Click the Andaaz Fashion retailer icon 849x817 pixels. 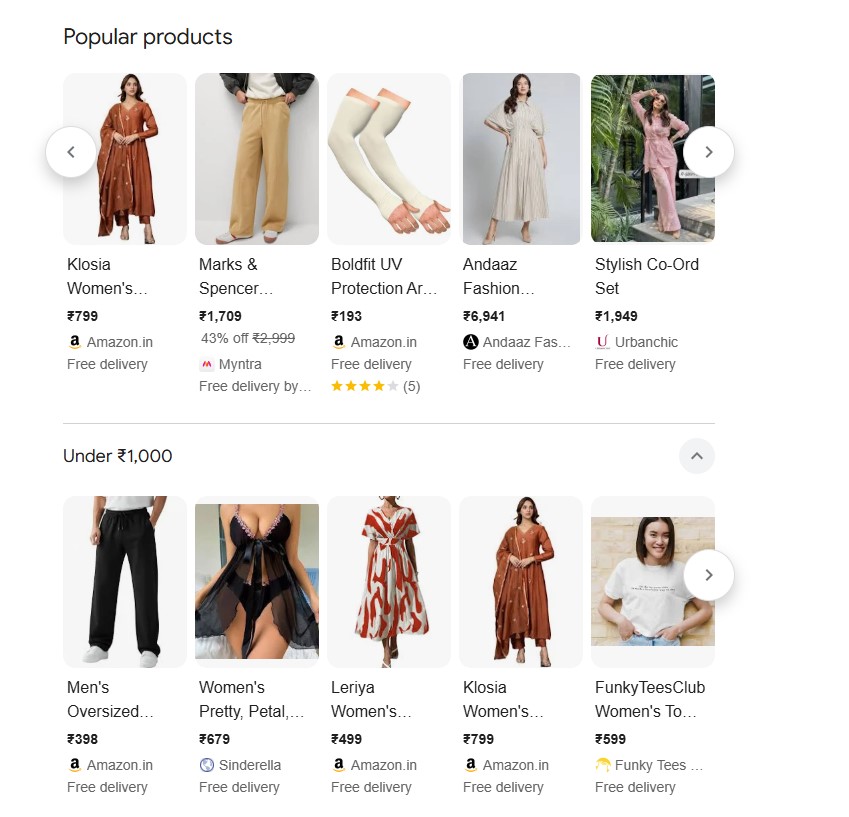[x=470, y=341]
